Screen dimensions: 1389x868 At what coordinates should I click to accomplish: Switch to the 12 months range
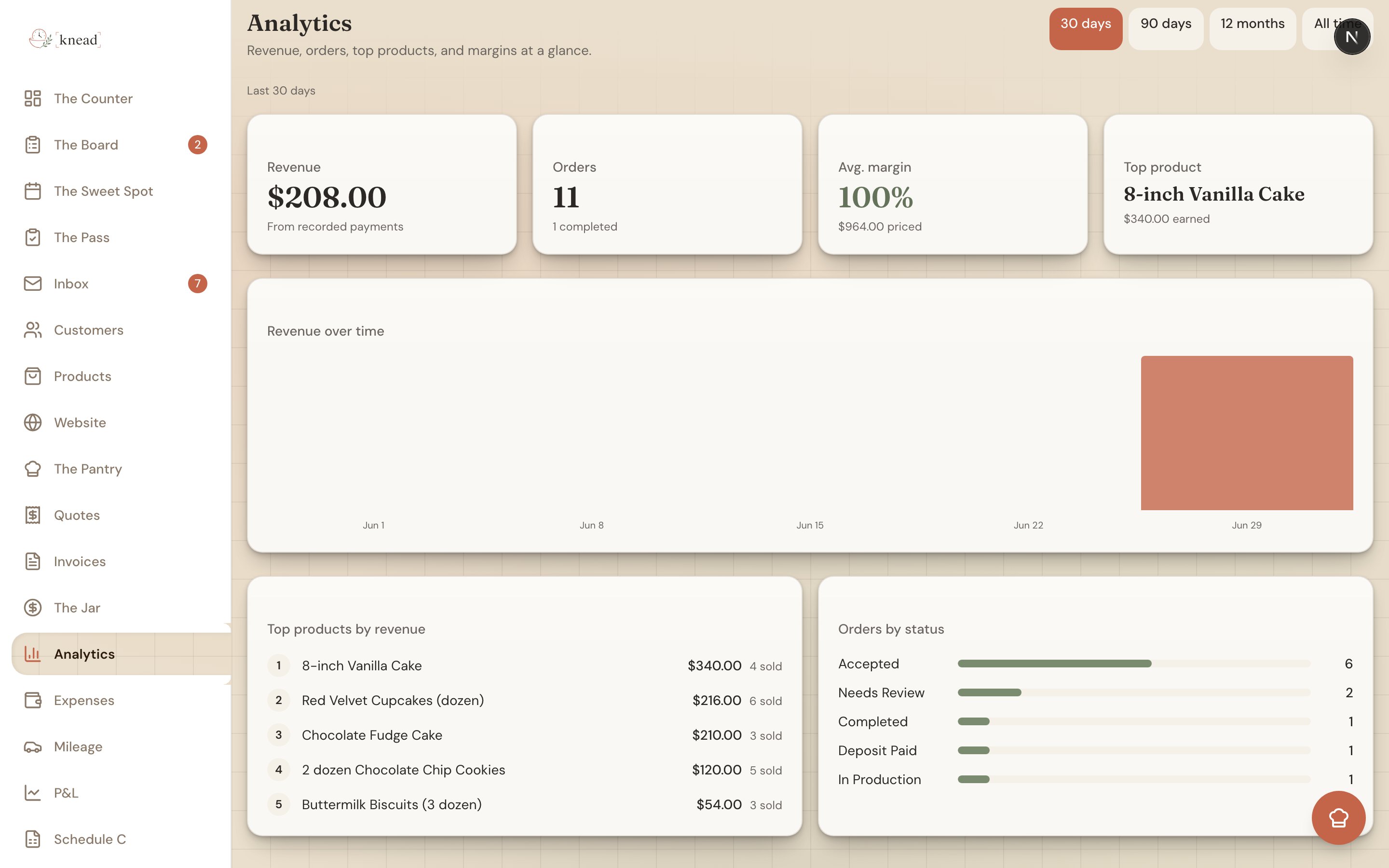click(x=1253, y=29)
